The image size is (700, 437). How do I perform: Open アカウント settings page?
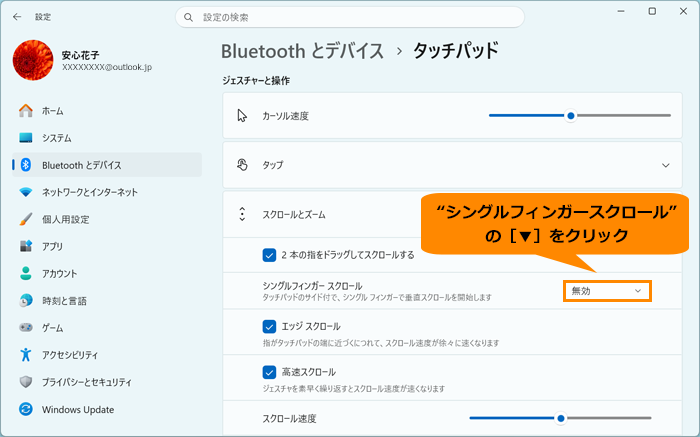(107, 273)
